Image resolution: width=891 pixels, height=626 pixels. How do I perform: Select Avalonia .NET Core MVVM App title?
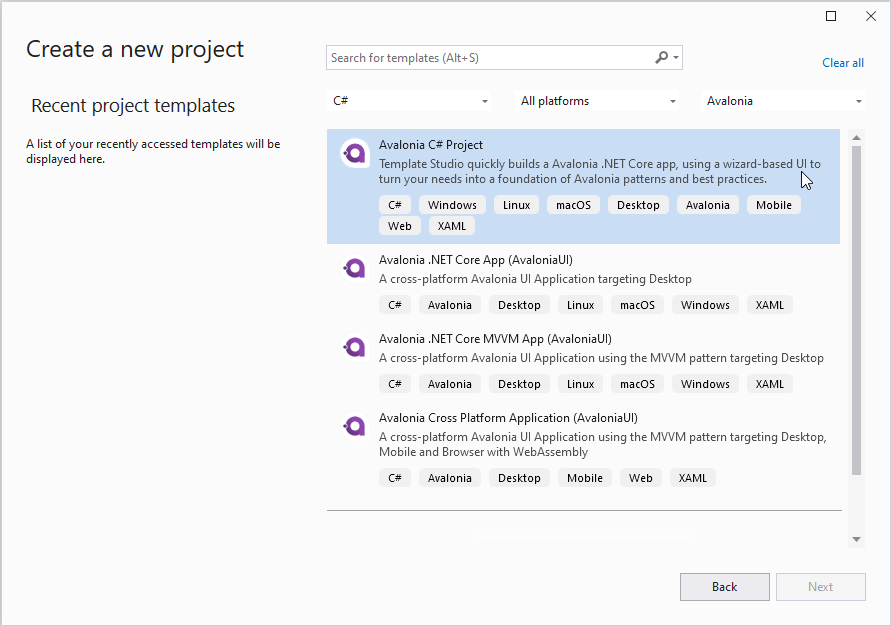[495, 339]
